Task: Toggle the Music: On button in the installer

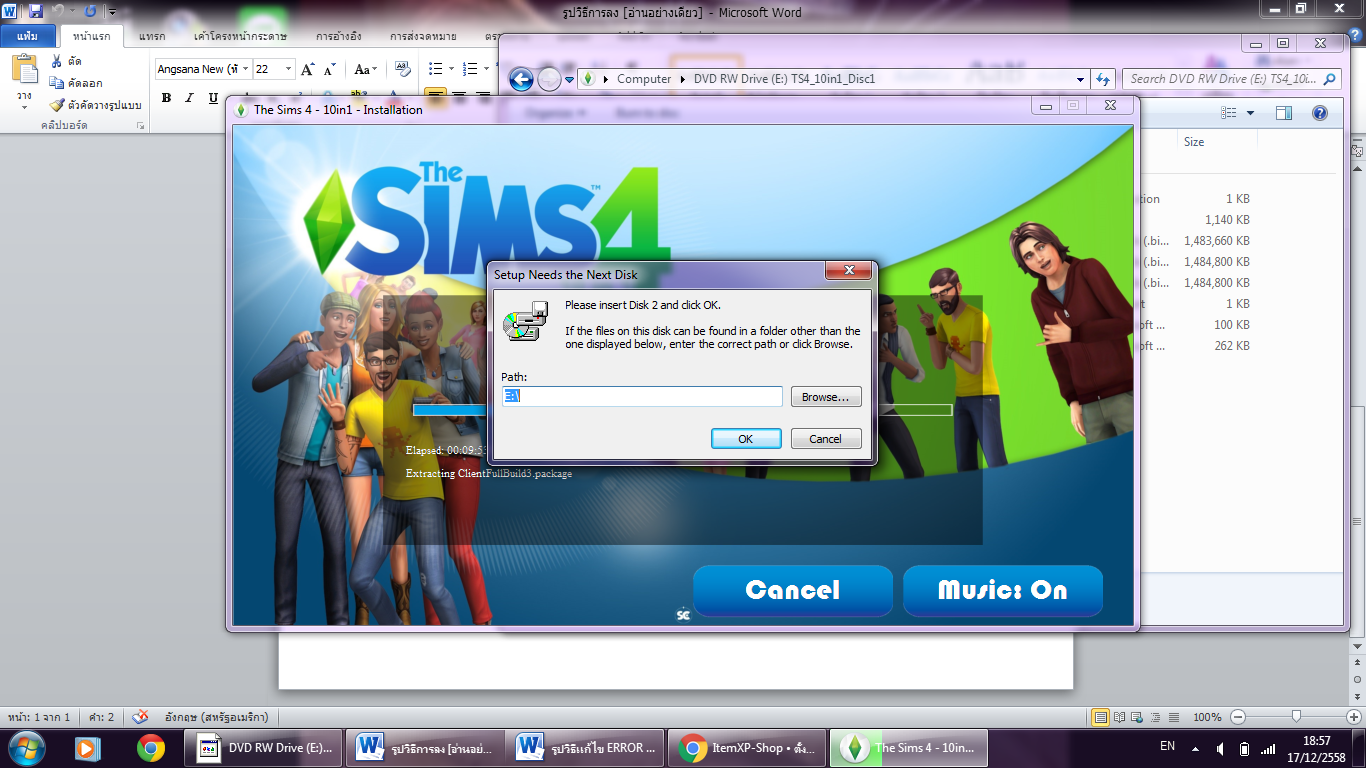Action: tap(1002, 590)
